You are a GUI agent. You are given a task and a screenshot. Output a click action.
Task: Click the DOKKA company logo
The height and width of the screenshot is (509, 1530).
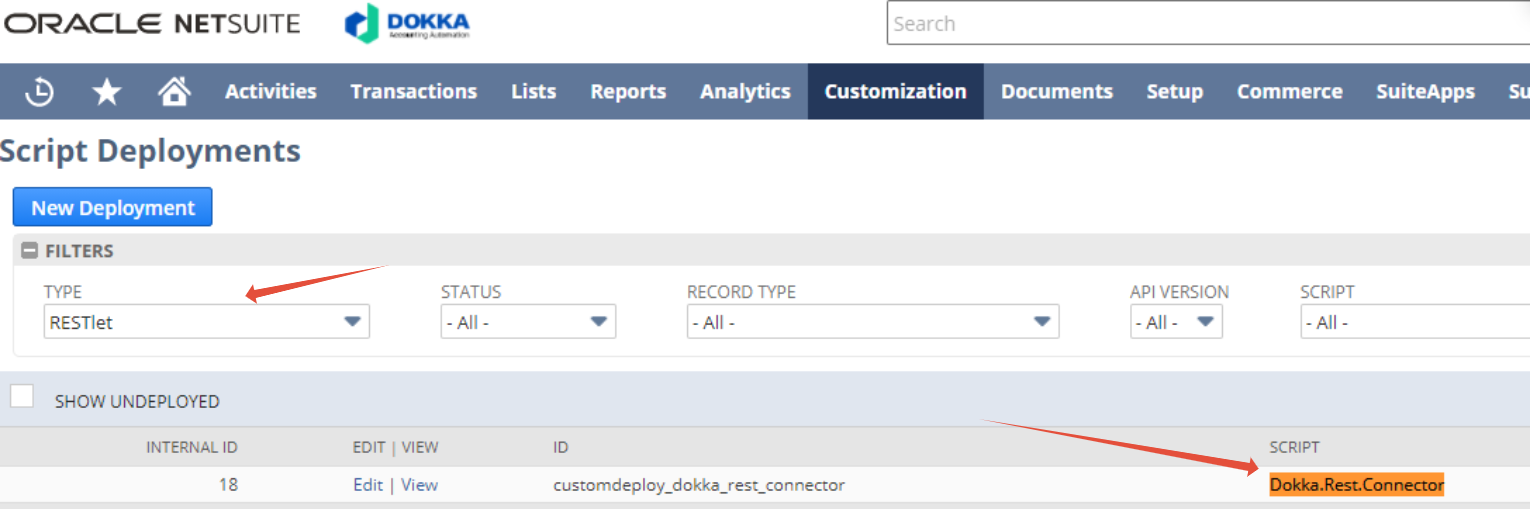click(x=407, y=23)
